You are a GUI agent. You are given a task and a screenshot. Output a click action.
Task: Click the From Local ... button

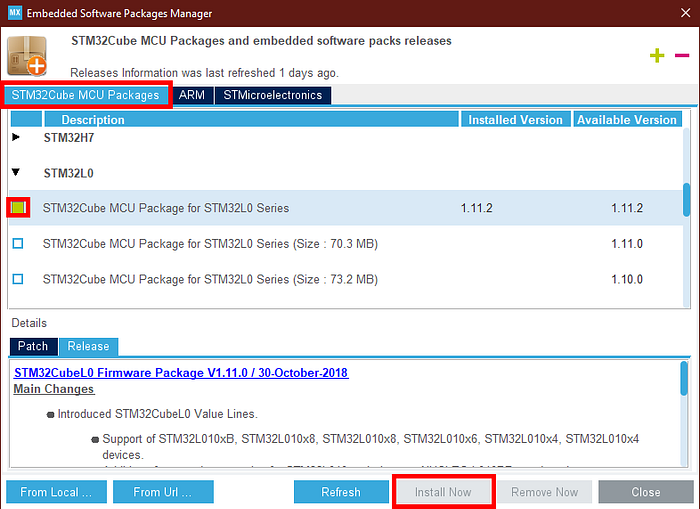coord(56,492)
